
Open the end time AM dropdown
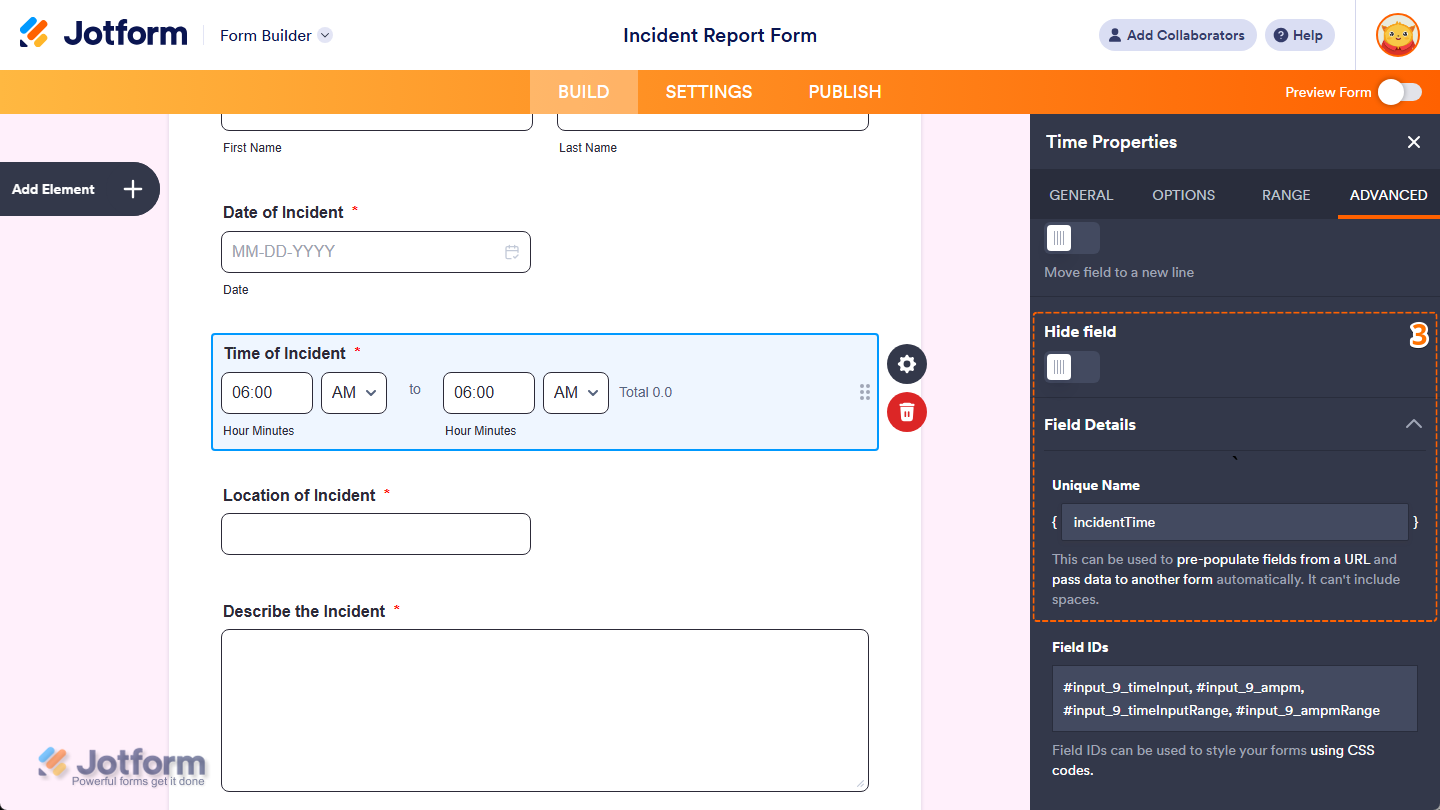[x=576, y=393]
